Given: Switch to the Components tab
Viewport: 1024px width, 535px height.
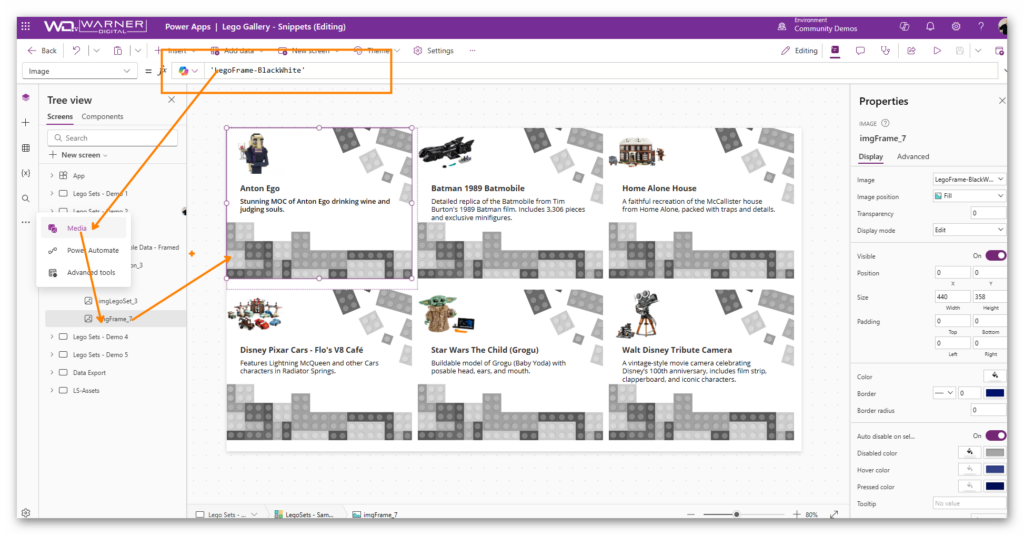Looking at the screenshot, I should coord(103,116).
